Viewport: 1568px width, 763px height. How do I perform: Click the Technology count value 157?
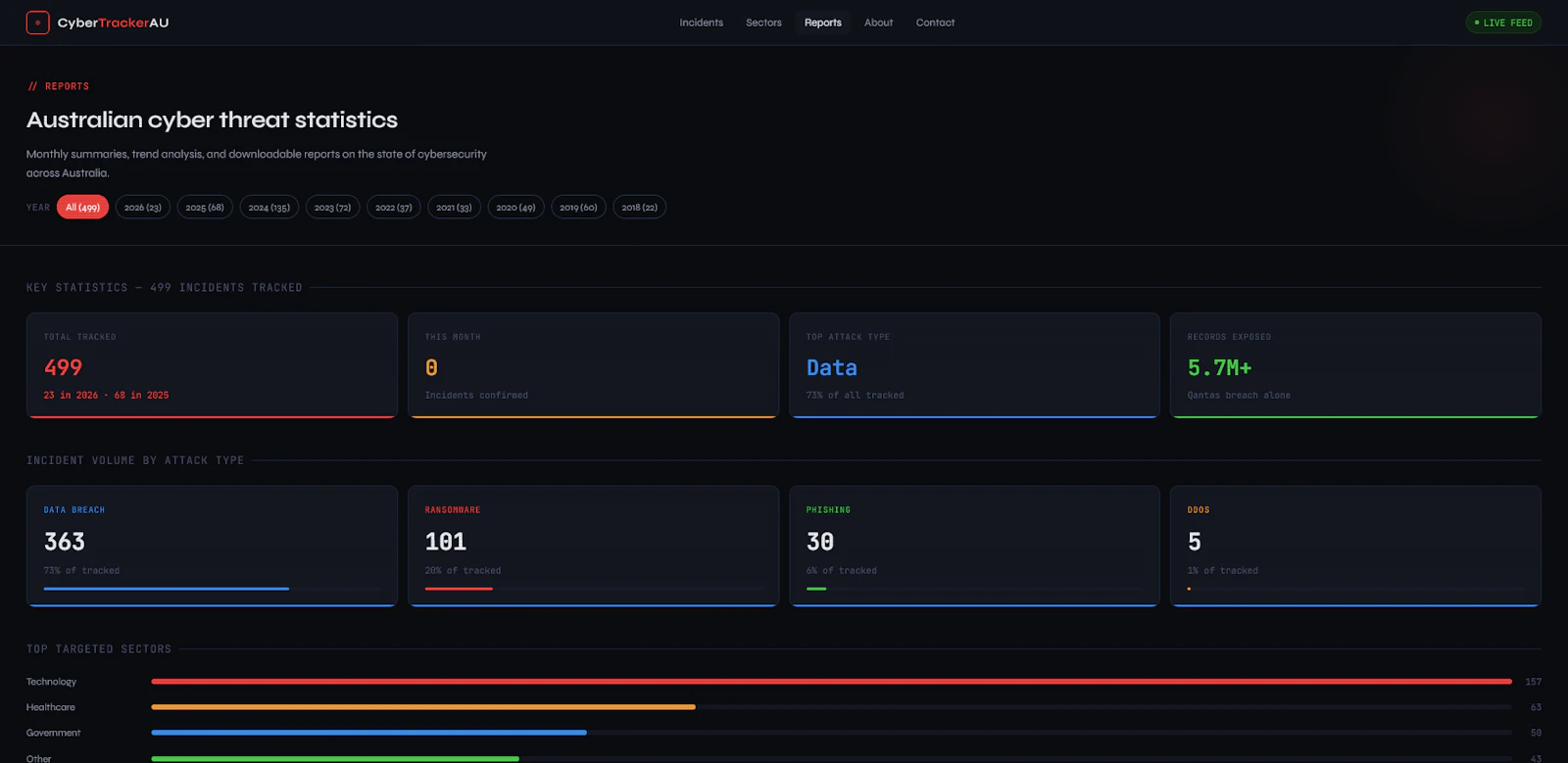pyautogui.click(x=1533, y=682)
